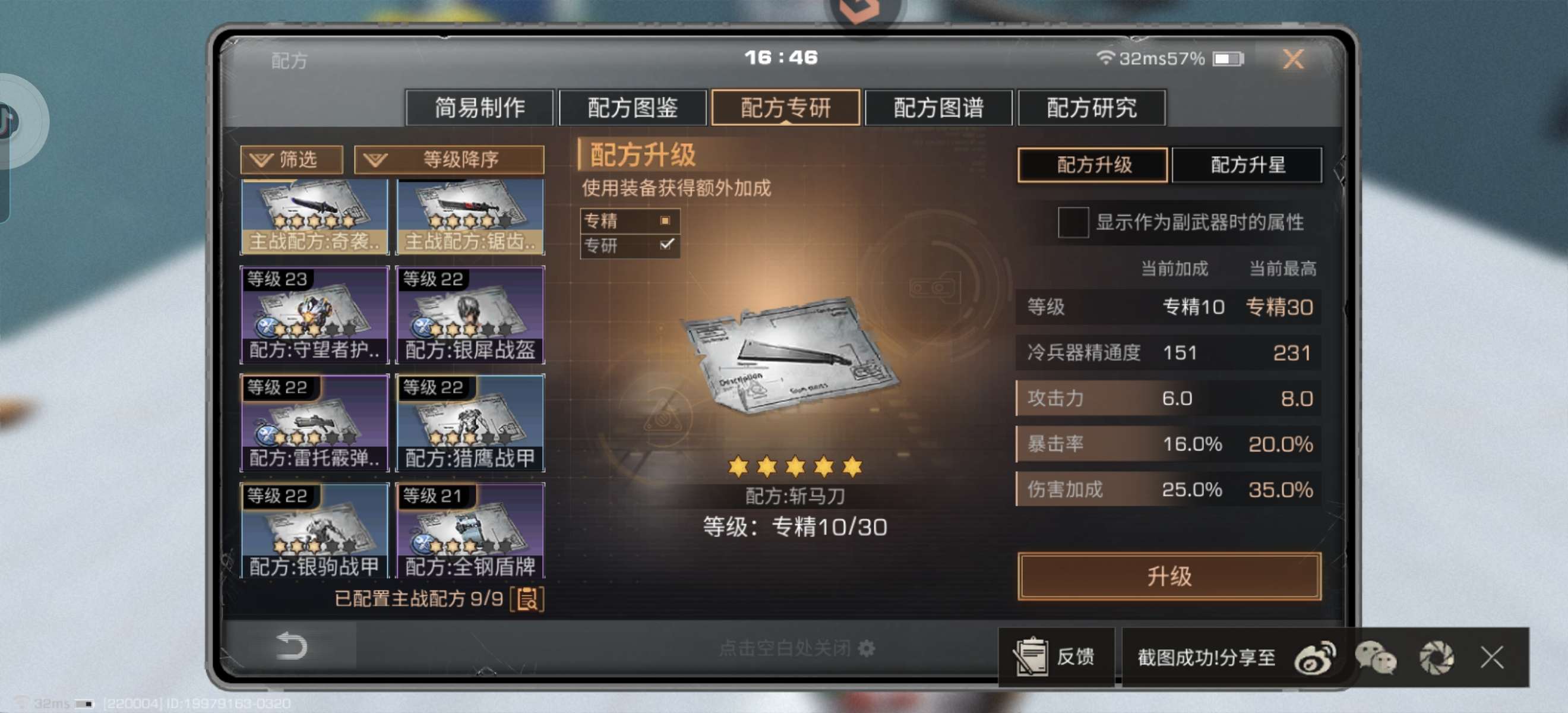Viewport: 1568px width, 713px height.
Task: Switch to the 配方图鉴 tab
Action: pos(633,108)
